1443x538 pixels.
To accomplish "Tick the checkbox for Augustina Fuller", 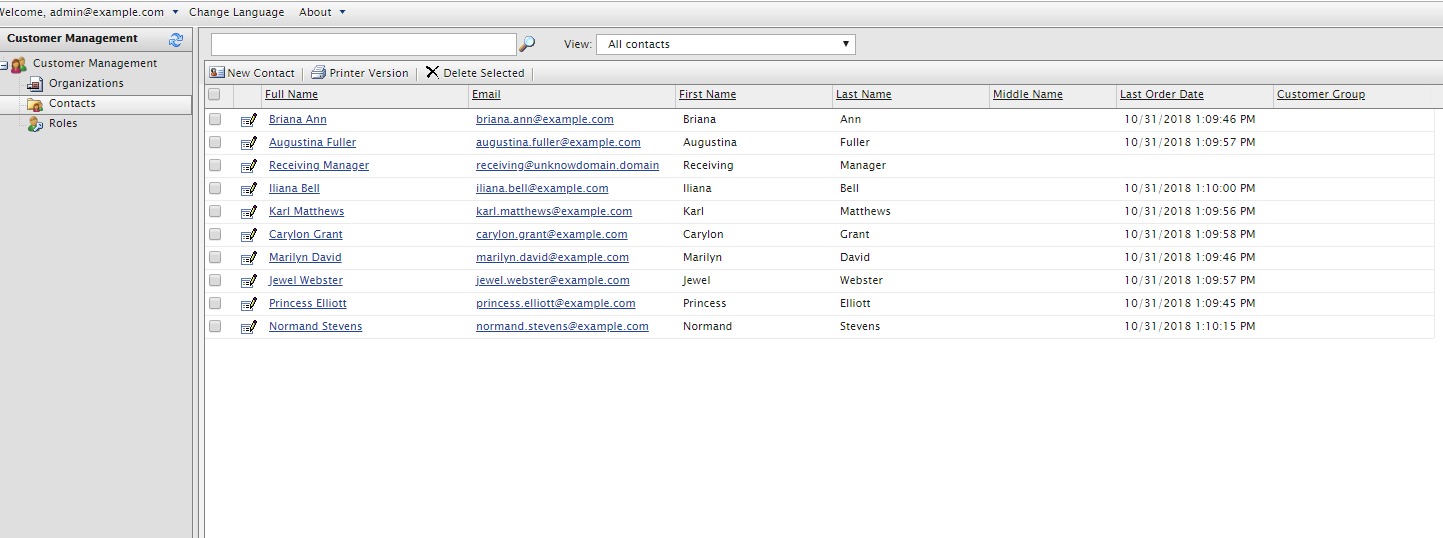I will click(x=215, y=143).
